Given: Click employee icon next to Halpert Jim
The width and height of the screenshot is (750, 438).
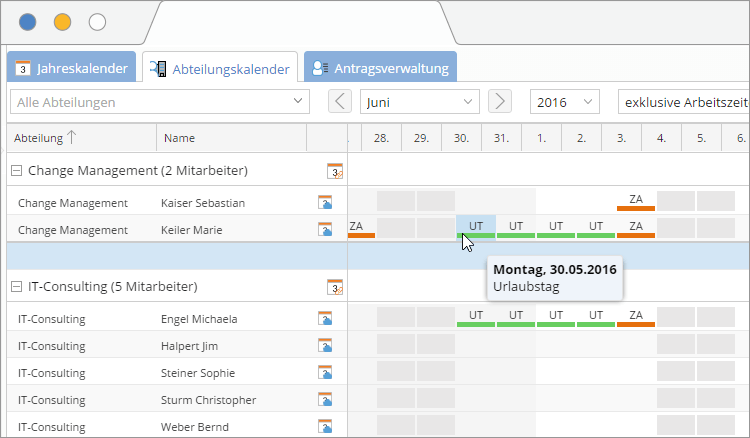Looking at the screenshot, I should [x=325, y=346].
